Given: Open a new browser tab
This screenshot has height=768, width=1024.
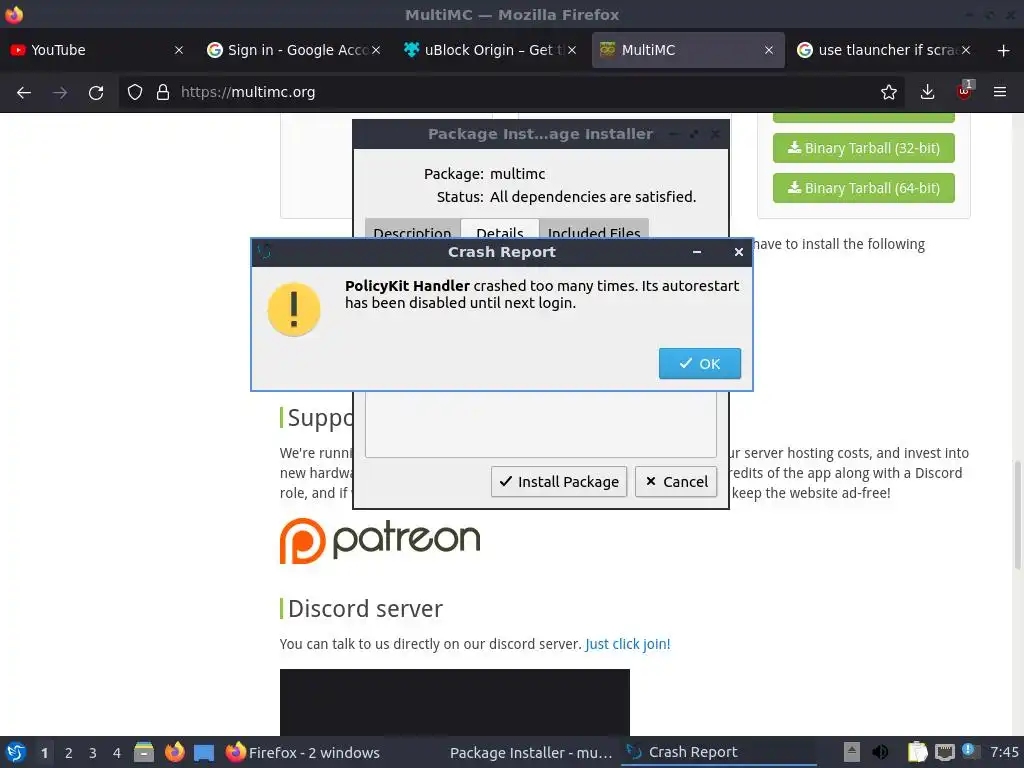Looking at the screenshot, I should [1004, 50].
